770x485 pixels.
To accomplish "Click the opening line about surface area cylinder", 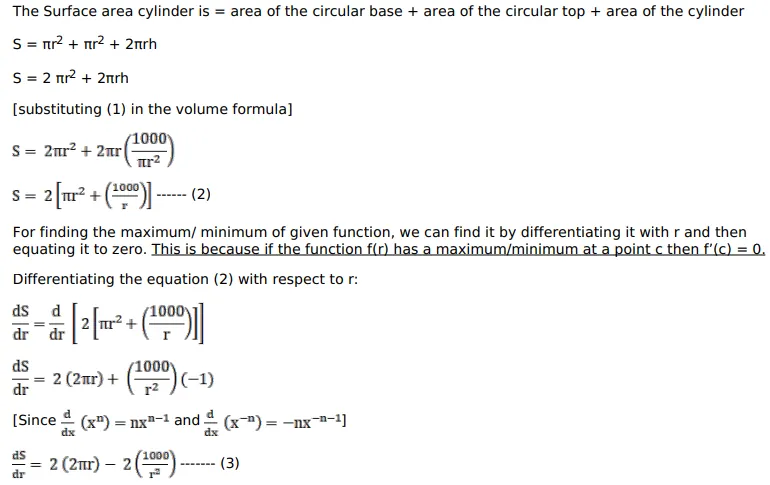I will coord(378,12).
